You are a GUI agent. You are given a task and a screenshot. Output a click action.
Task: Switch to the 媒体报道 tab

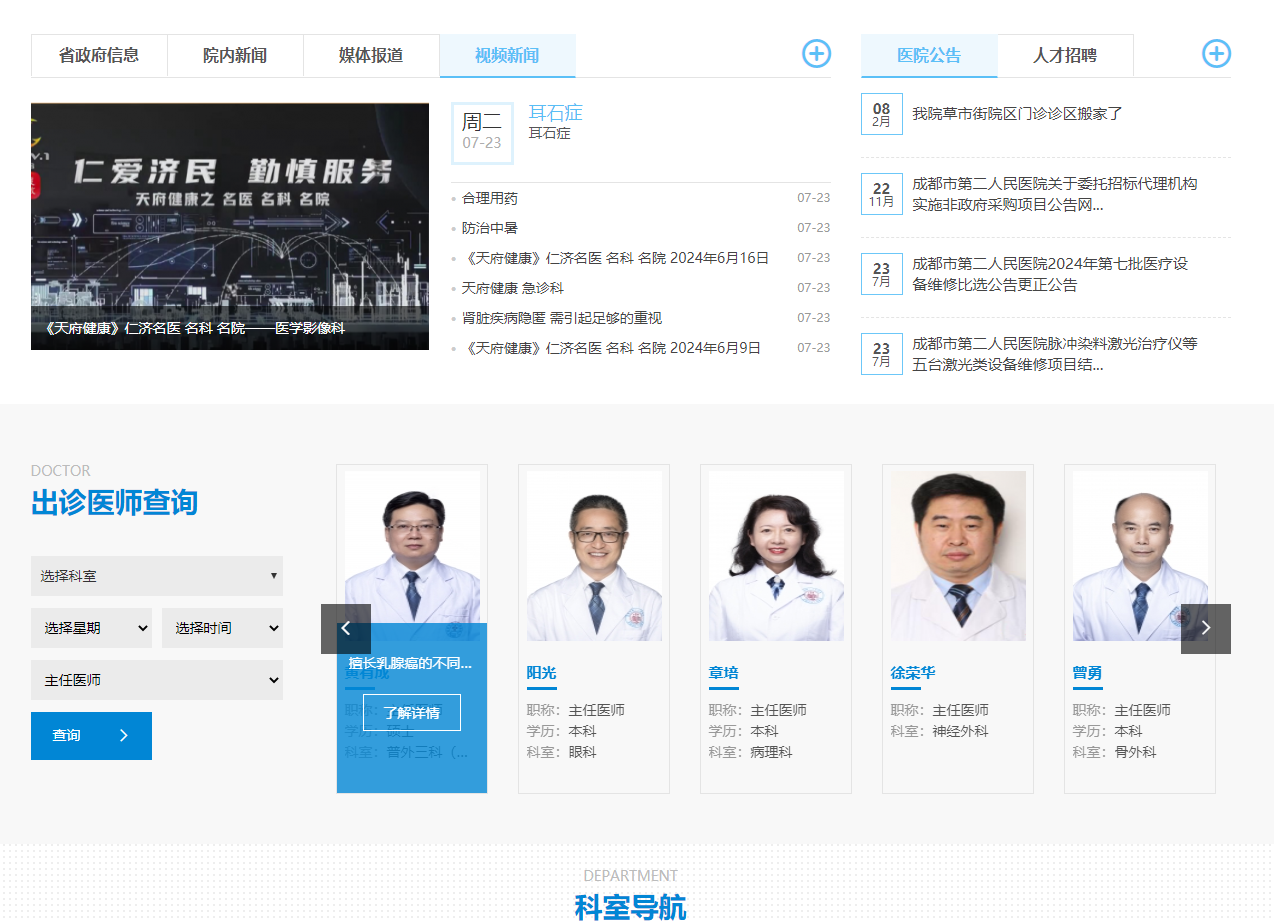371,56
